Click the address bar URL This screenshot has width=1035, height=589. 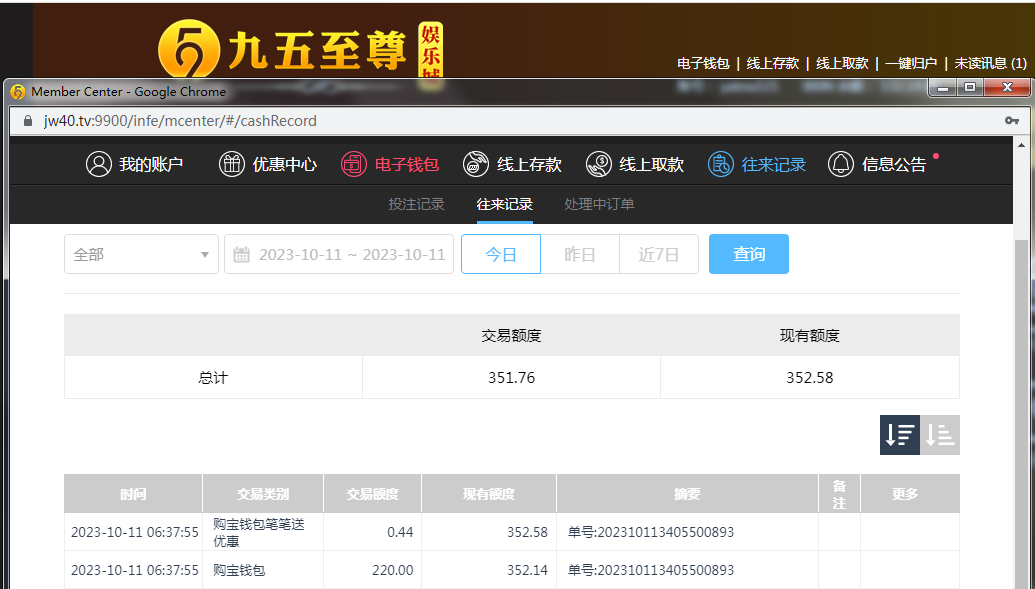[180, 121]
